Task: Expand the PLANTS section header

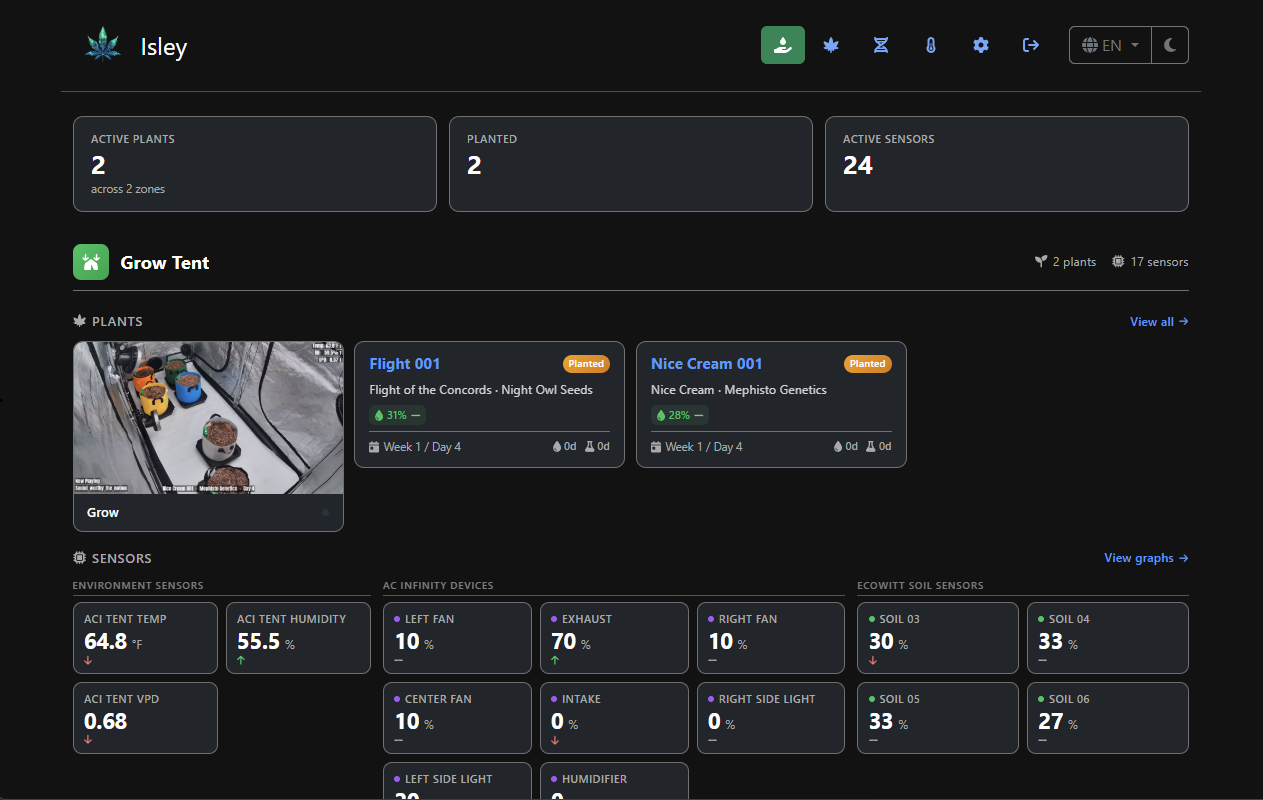Action: pos(107,321)
